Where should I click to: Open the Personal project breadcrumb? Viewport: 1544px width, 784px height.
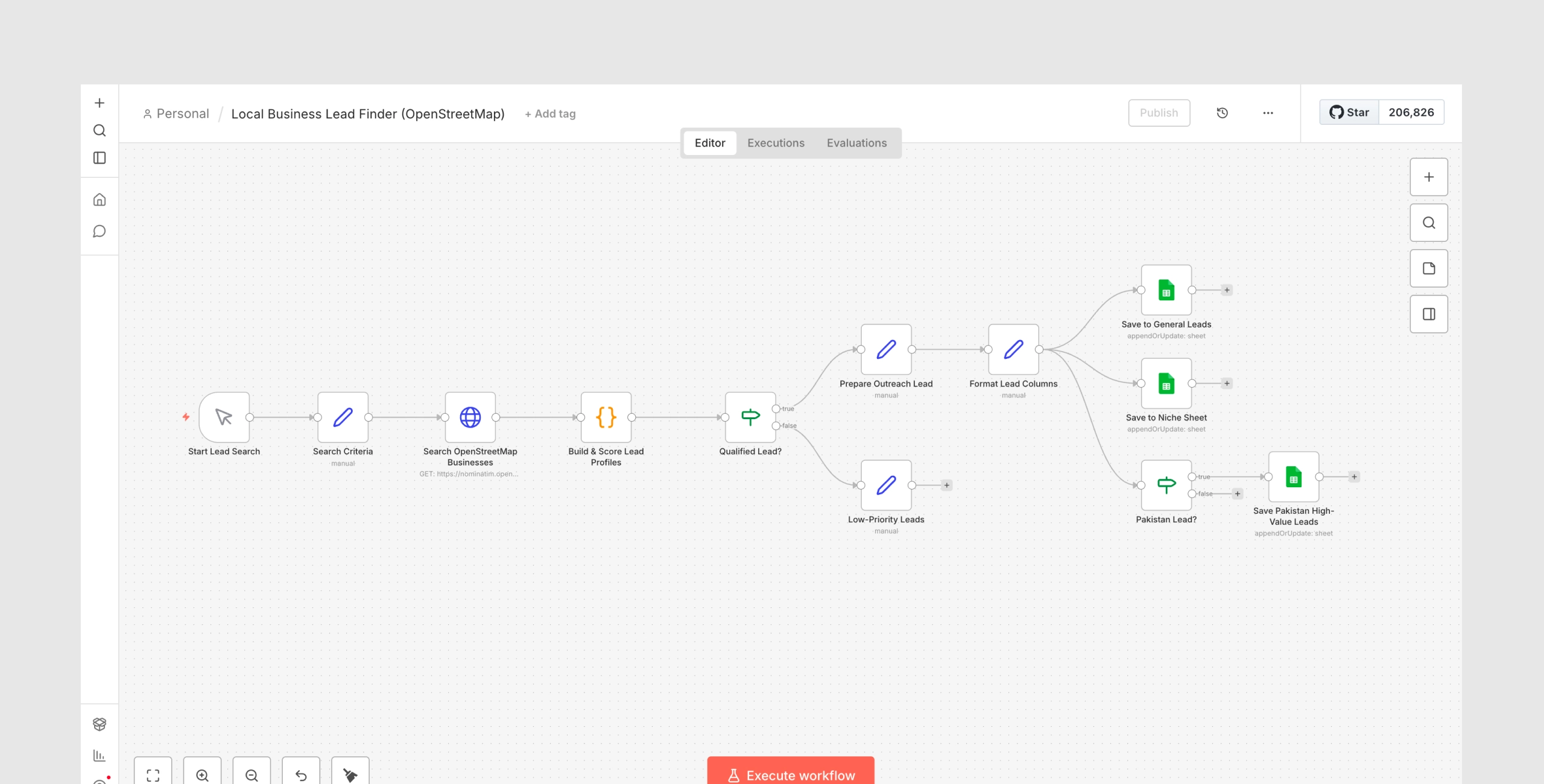click(176, 114)
